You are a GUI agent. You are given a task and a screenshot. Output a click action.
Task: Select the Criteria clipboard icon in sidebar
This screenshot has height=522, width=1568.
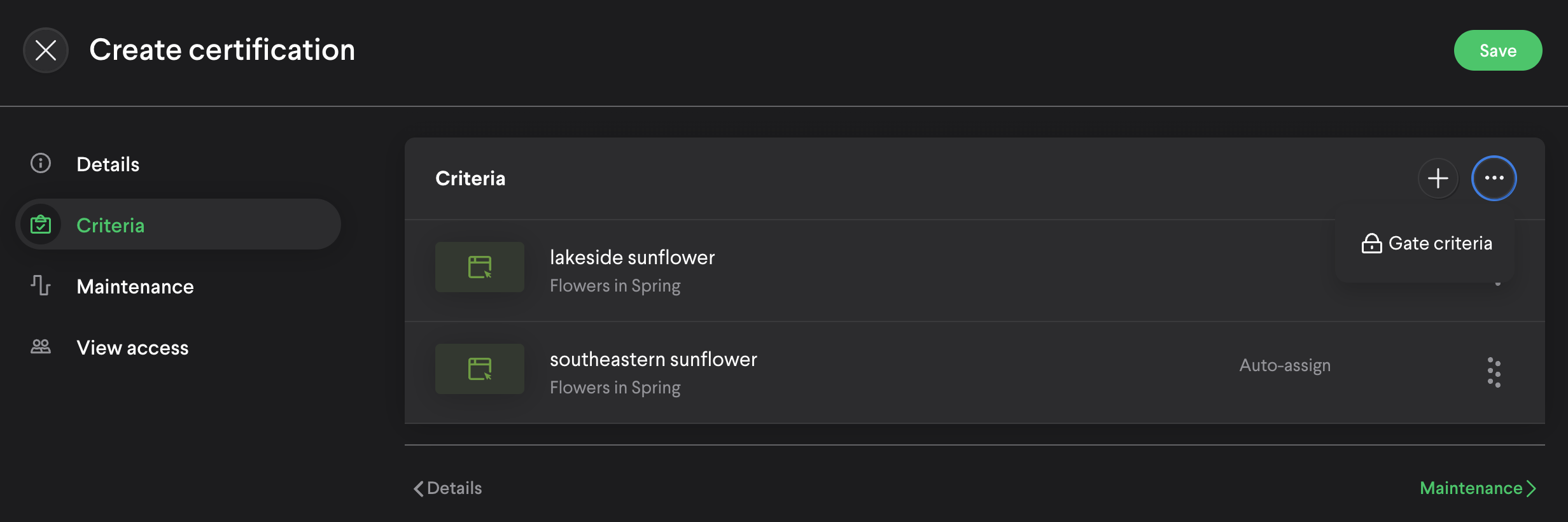click(41, 225)
